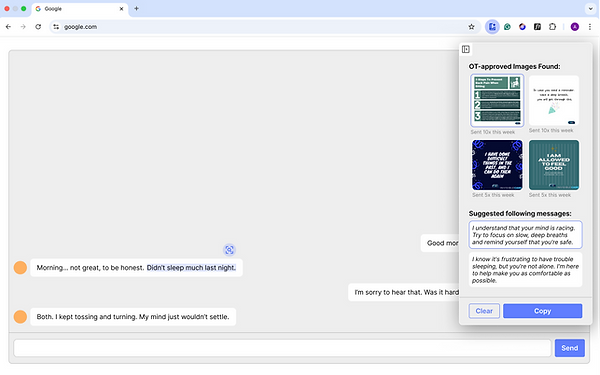
Task: Click the orange avatar beside 'Both. I kept tossing'
Action: 20,316
